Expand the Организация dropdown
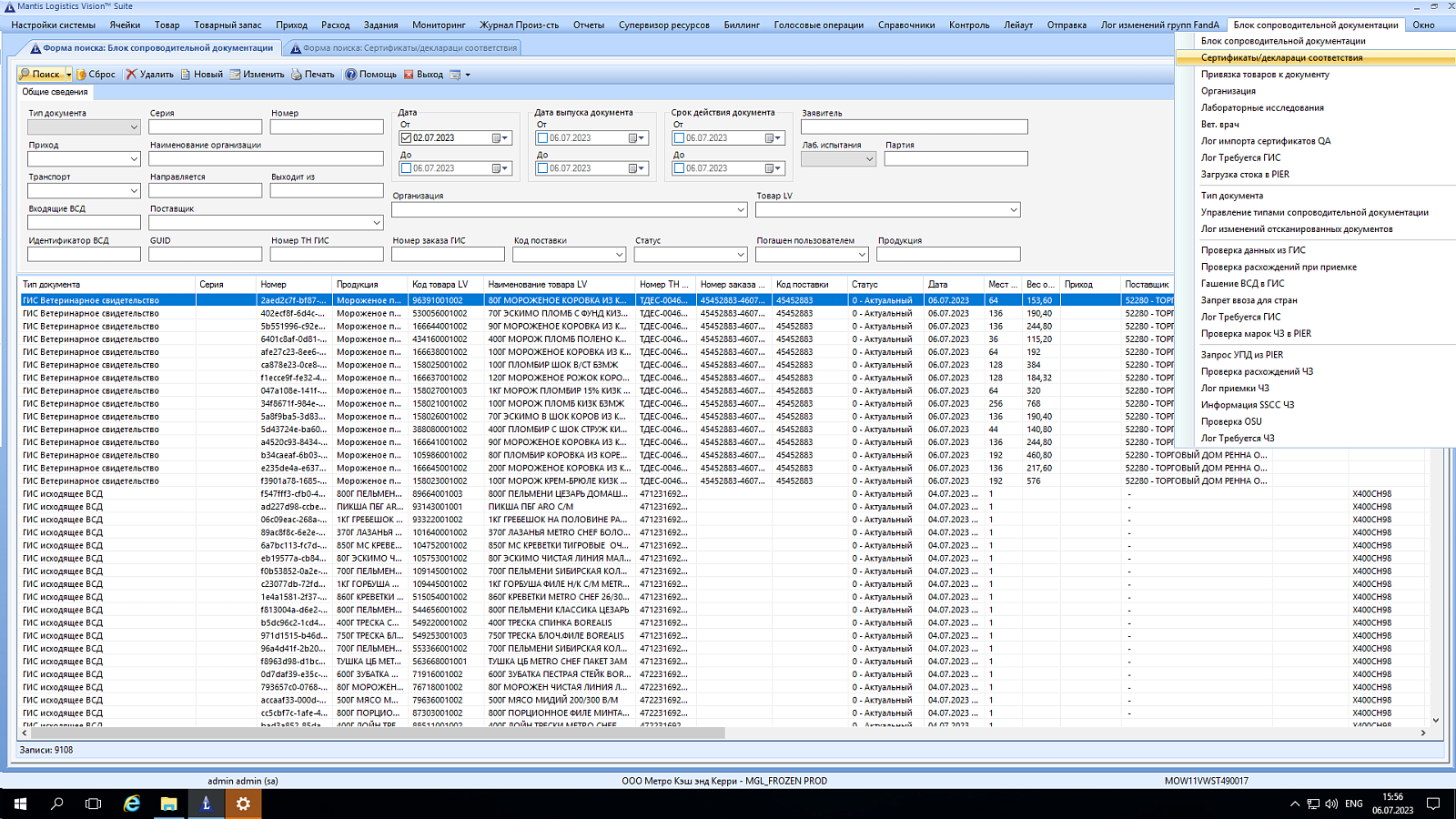1456x819 pixels. coord(741,210)
